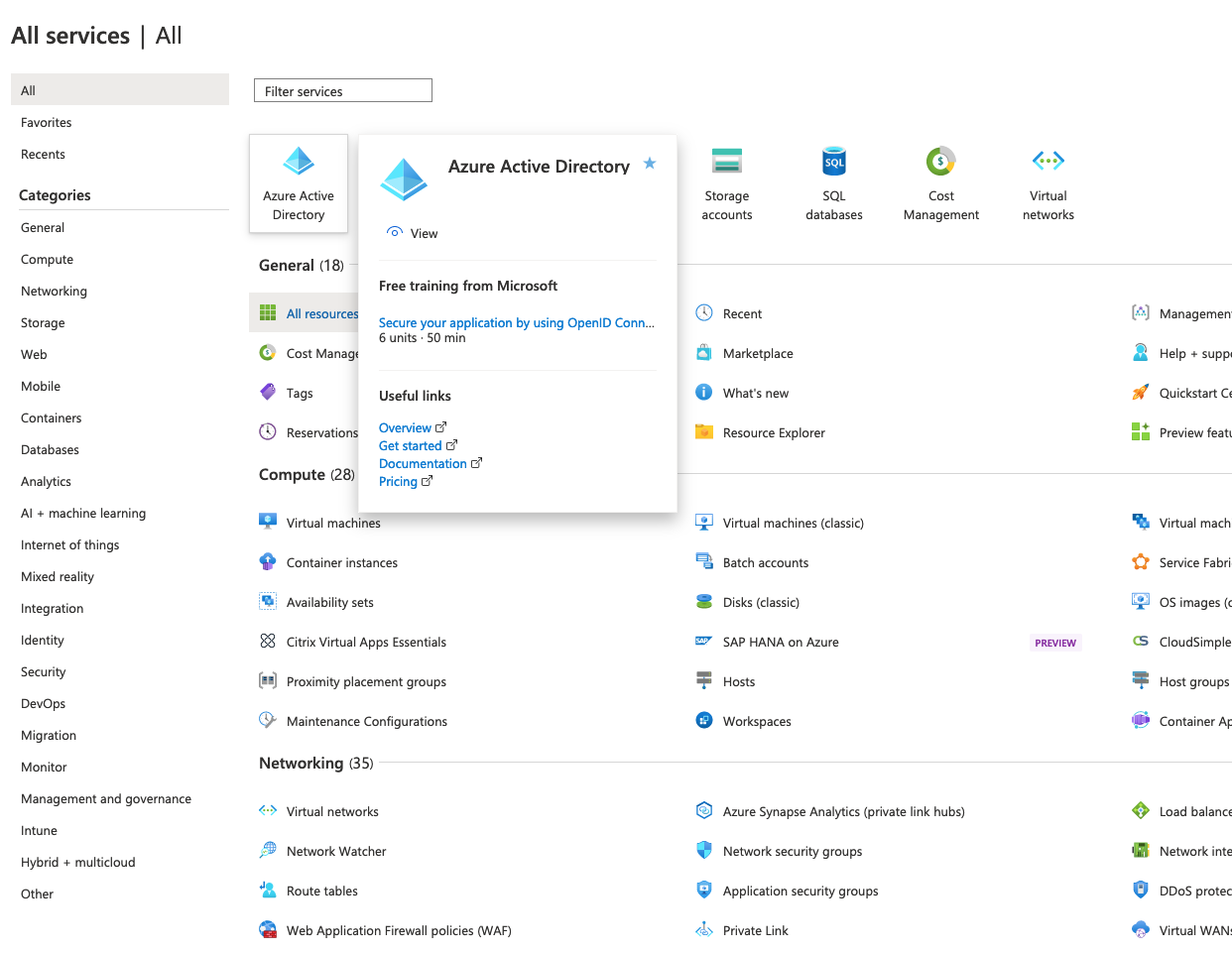Click the Virtual networks tile icon
The image size is (1232, 953).
(x=1048, y=160)
